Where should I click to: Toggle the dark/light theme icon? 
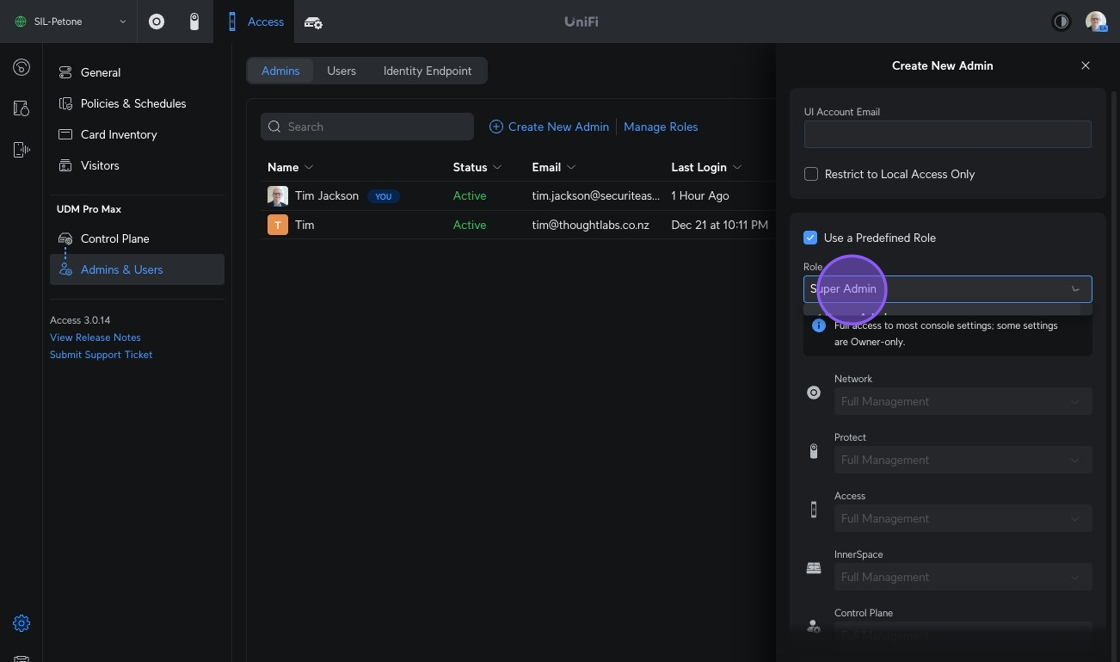(1061, 21)
